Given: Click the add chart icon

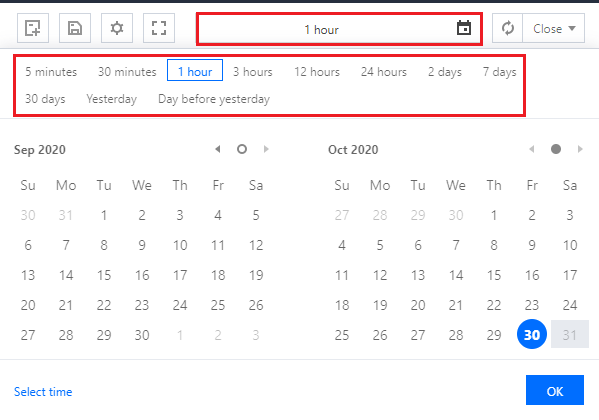Looking at the screenshot, I should tap(33, 28).
